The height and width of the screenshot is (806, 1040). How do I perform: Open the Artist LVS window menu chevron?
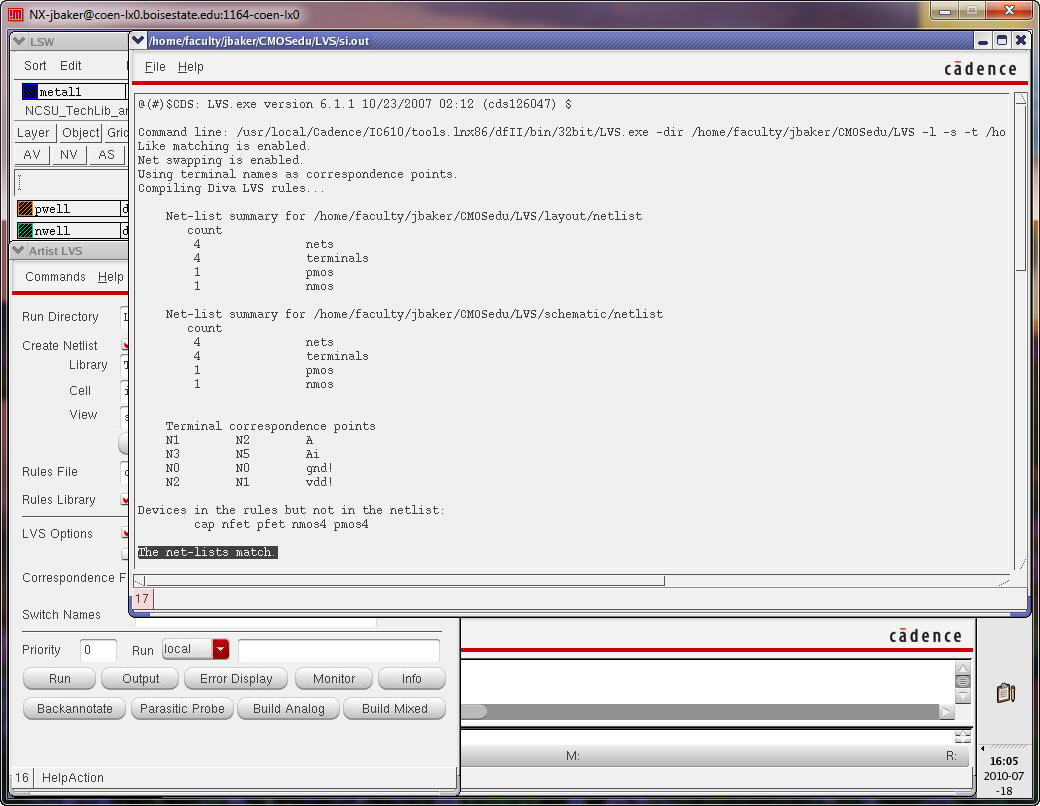(x=19, y=251)
